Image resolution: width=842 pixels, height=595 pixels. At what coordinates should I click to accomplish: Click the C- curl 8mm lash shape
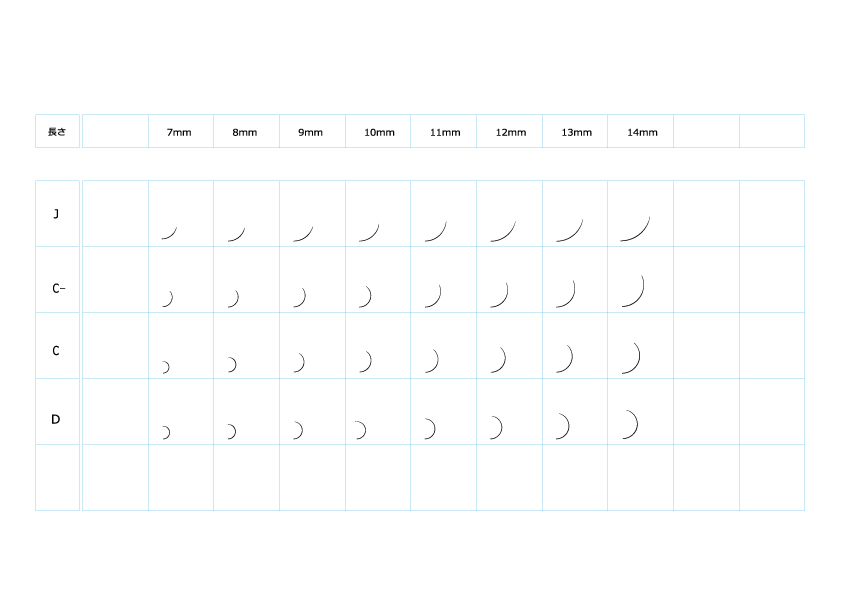point(233,299)
